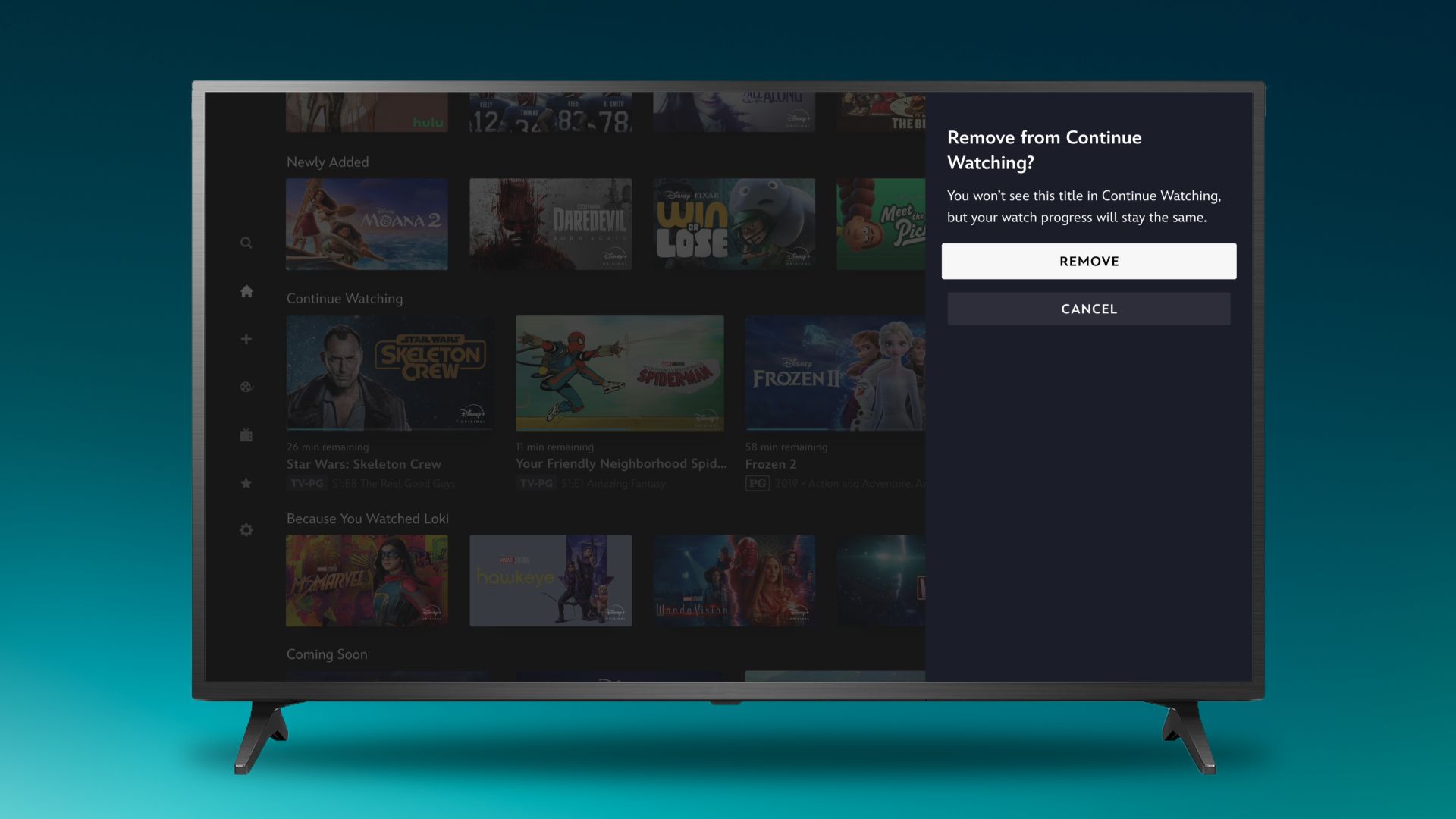Click REMOVE button to confirm removal
1456x819 pixels.
[x=1089, y=260]
